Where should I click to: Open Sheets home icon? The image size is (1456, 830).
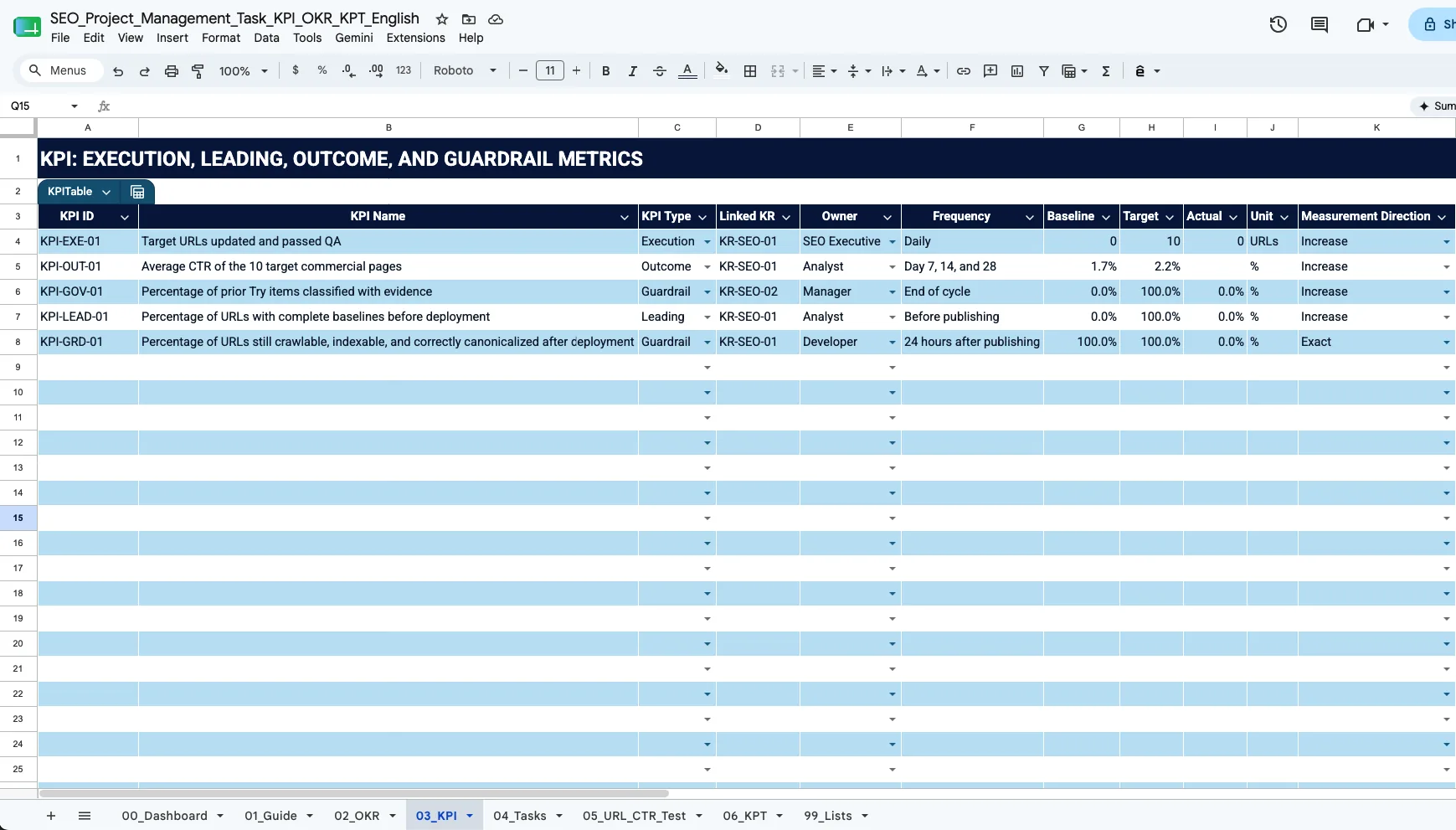tap(27, 27)
